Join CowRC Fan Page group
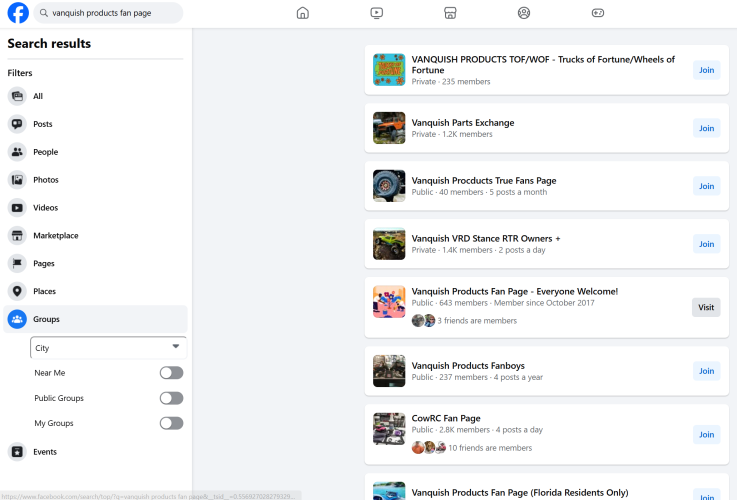The width and height of the screenshot is (737, 500). (x=706, y=435)
